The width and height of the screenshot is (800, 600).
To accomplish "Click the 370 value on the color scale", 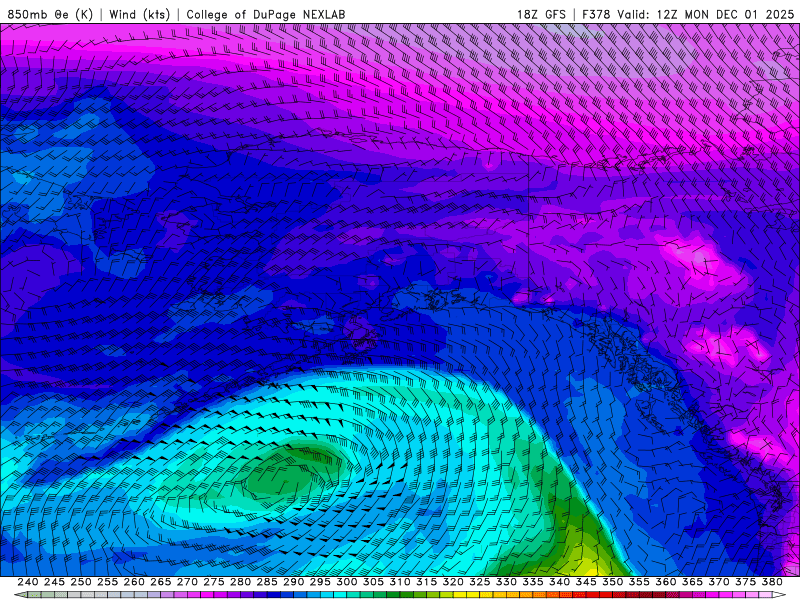I will point(718,582).
